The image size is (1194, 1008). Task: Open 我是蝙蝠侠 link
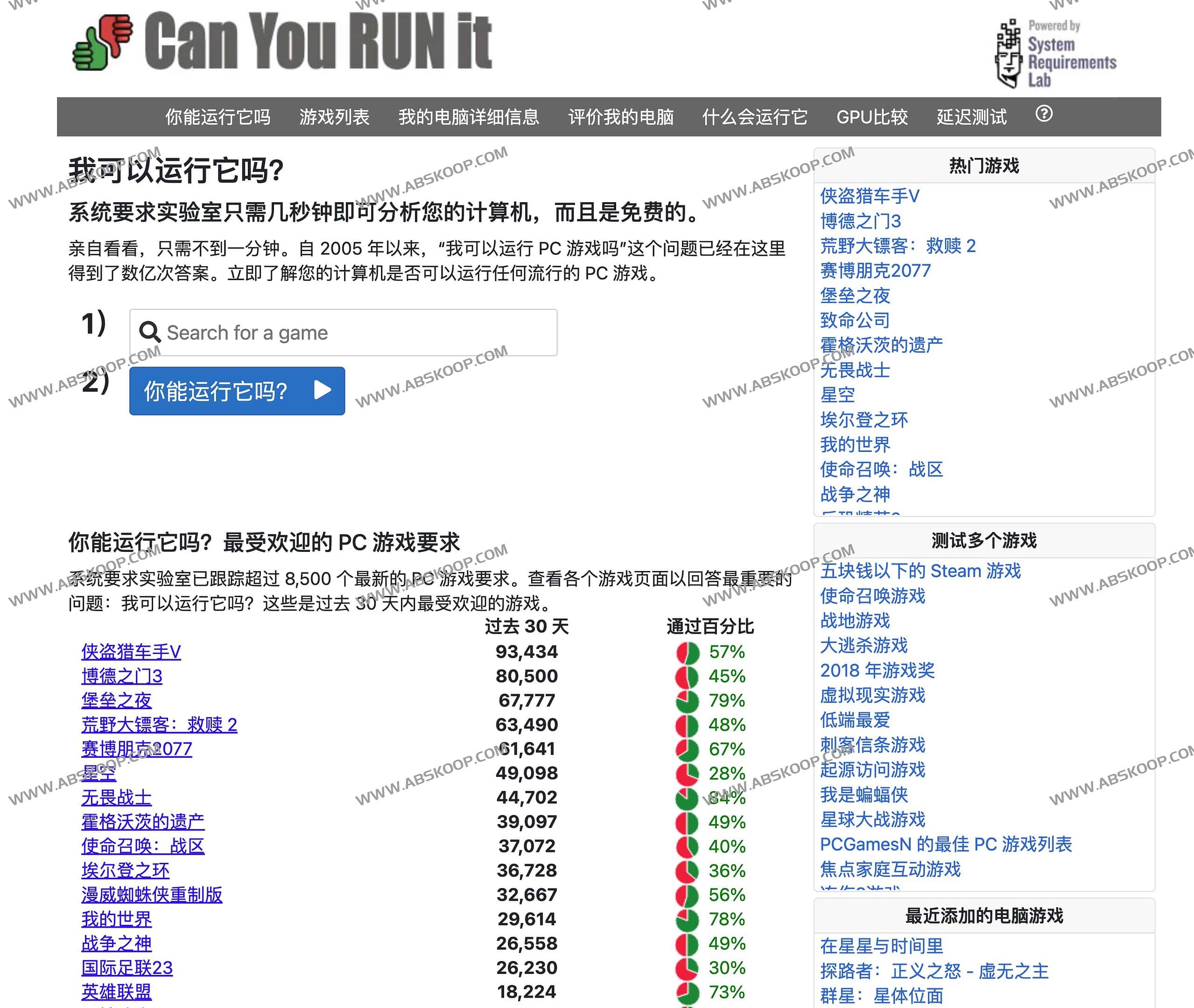click(x=864, y=794)
